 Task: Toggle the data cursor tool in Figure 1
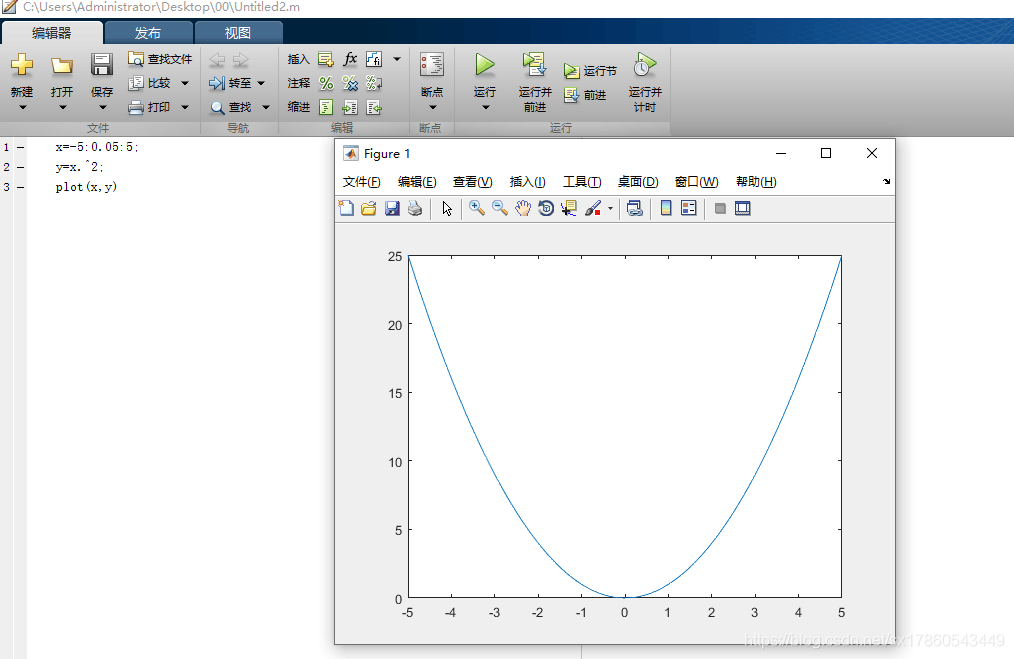(569, 208)
